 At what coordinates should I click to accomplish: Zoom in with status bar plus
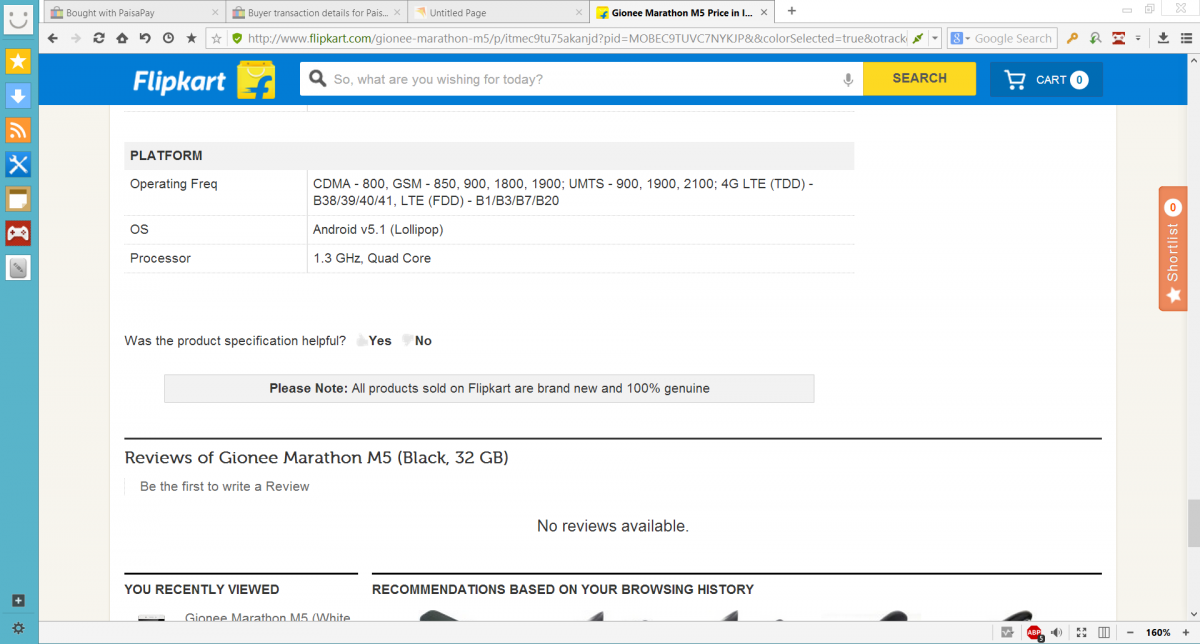[x=1188, y=632]
